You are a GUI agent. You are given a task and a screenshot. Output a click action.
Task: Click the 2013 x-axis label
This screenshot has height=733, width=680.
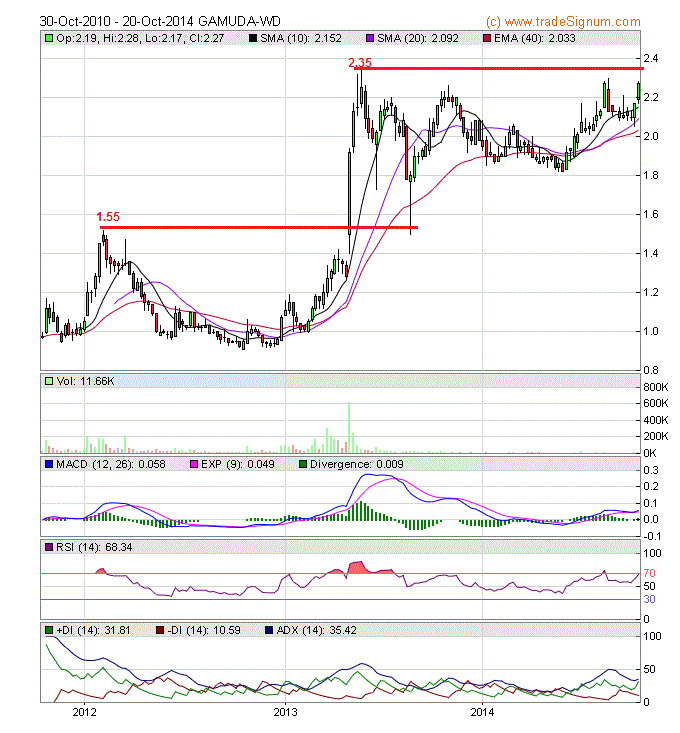click(x=286, y=712)
